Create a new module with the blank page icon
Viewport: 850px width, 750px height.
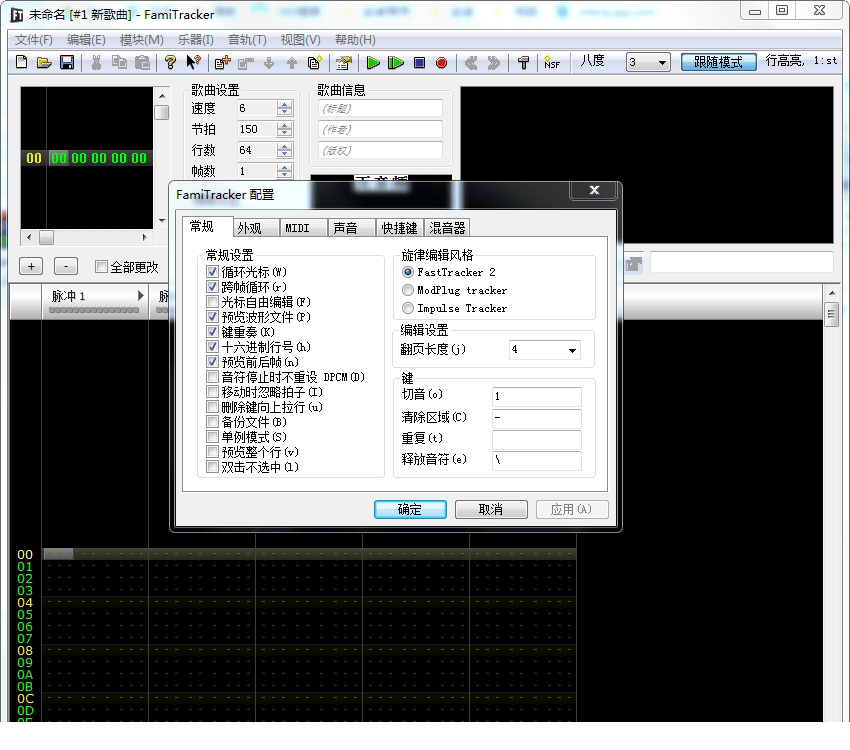(22, 62)
